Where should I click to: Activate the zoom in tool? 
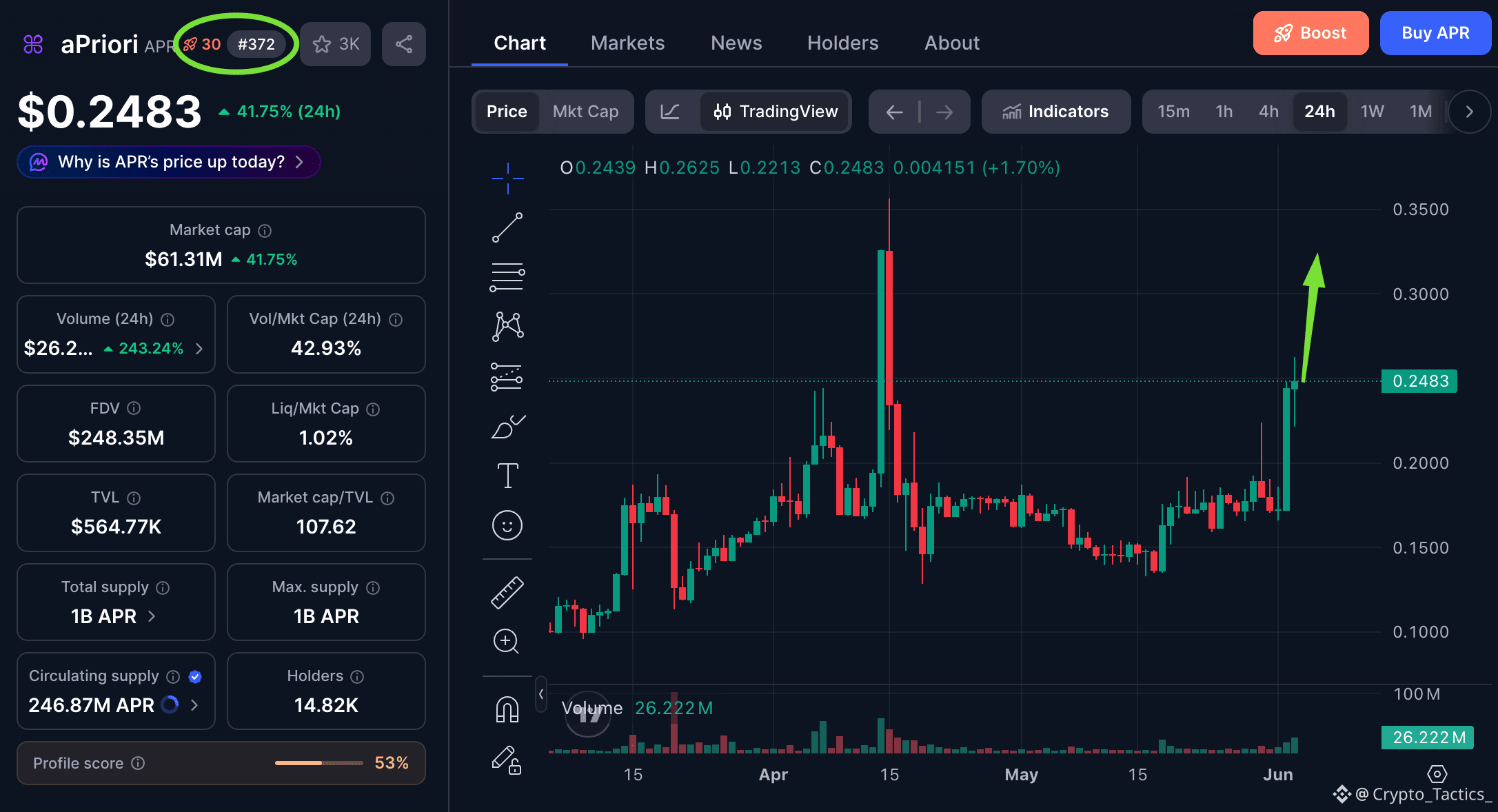507,642
